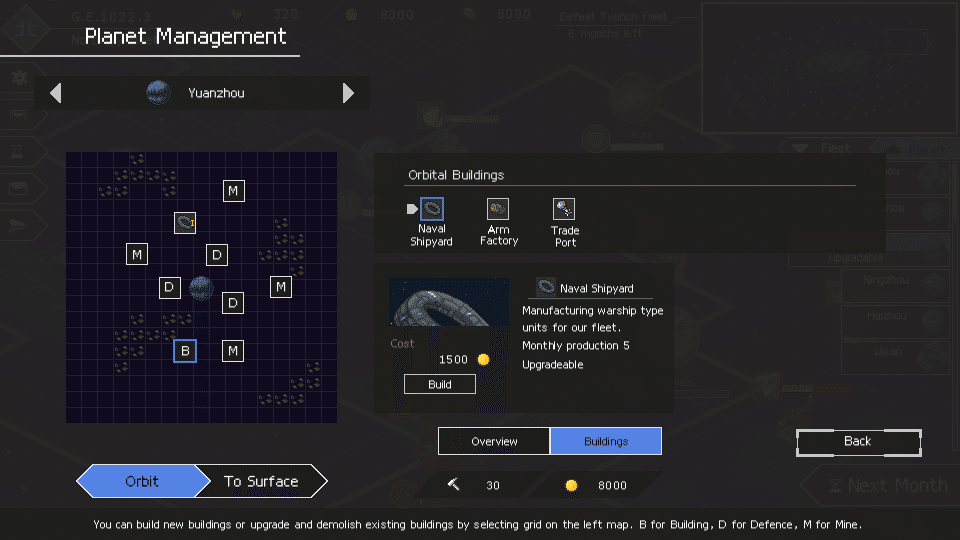
Task: Go back from Planet Management
Action: click(x=858, y=442)
